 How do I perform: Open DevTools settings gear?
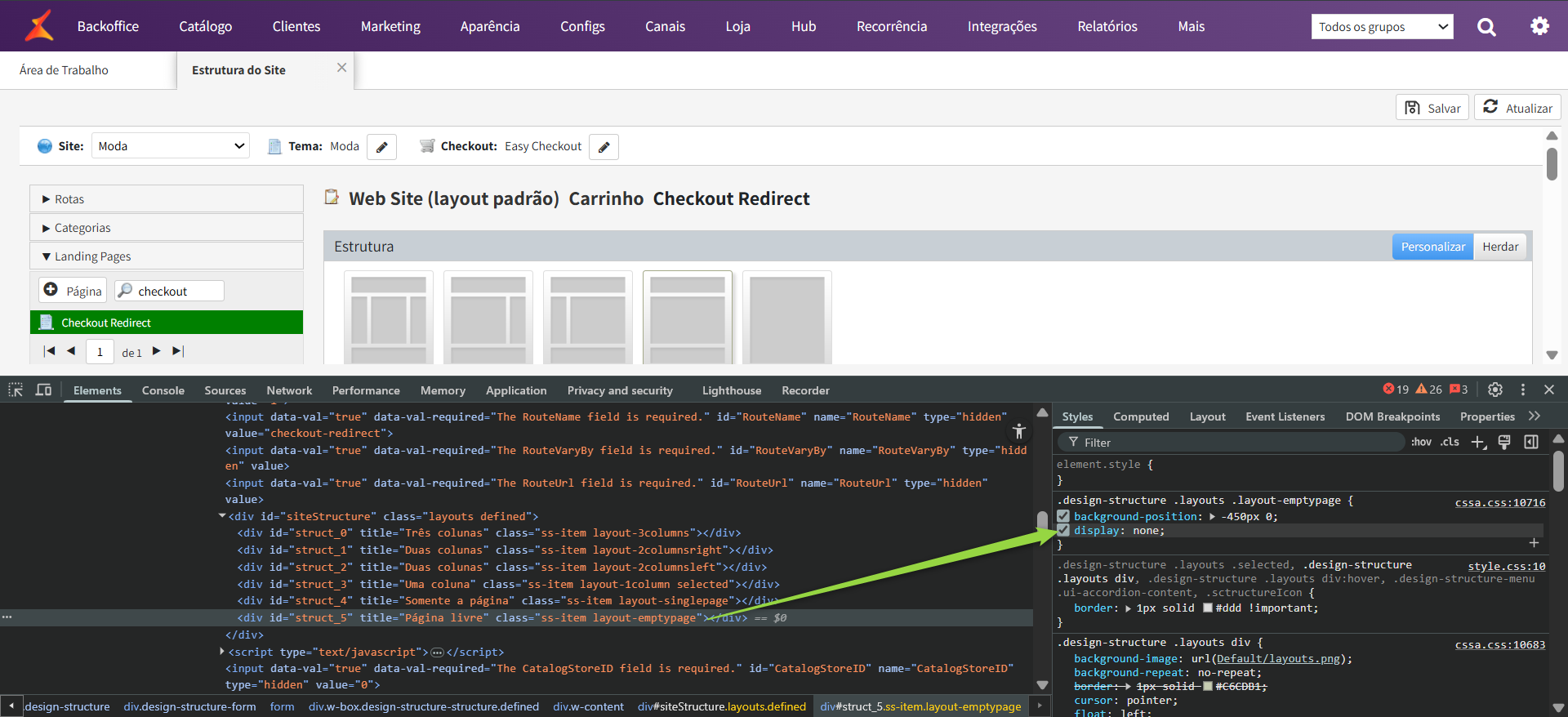click(1495, 390)
